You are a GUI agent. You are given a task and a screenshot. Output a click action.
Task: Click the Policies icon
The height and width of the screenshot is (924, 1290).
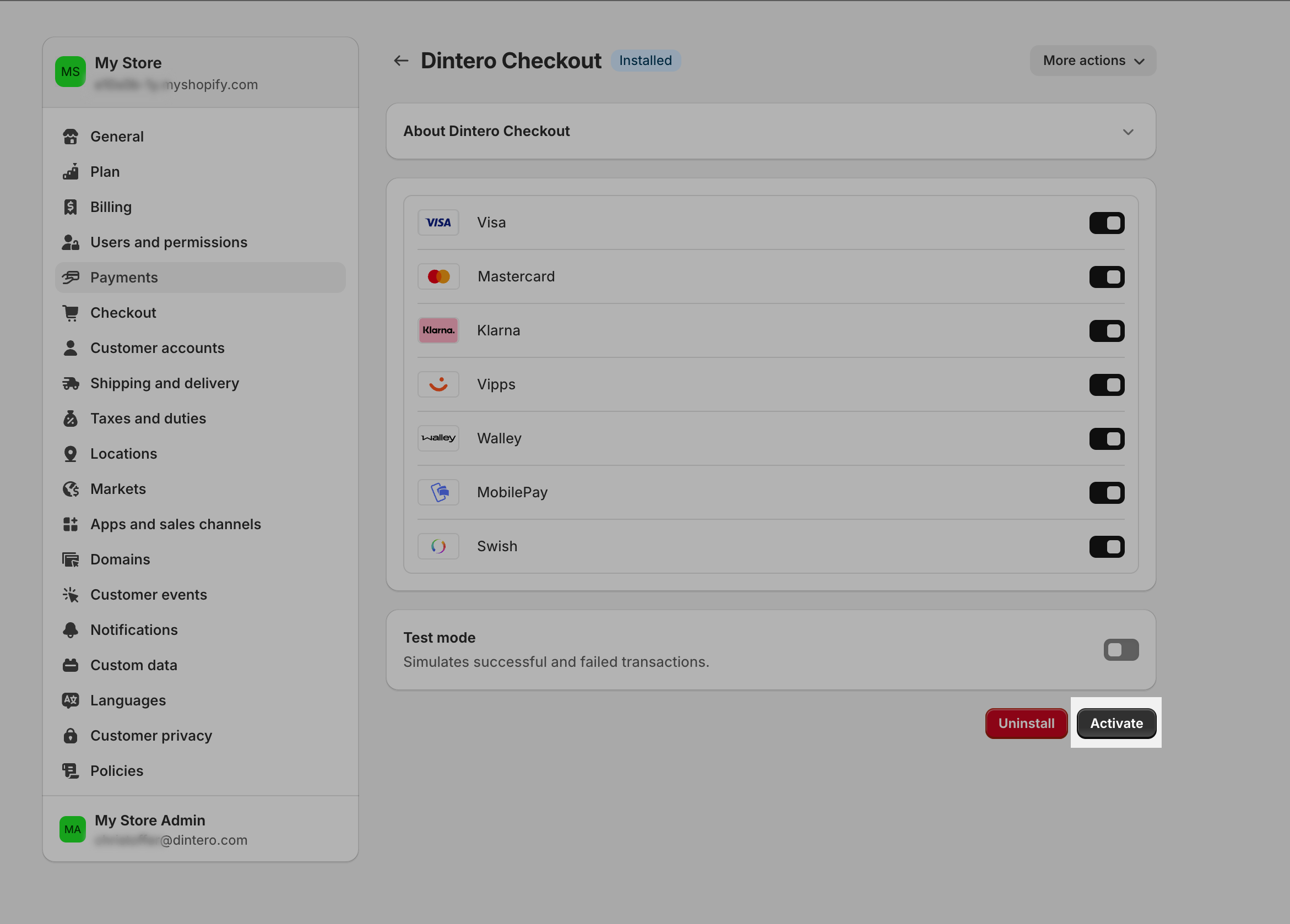[71, 771]
